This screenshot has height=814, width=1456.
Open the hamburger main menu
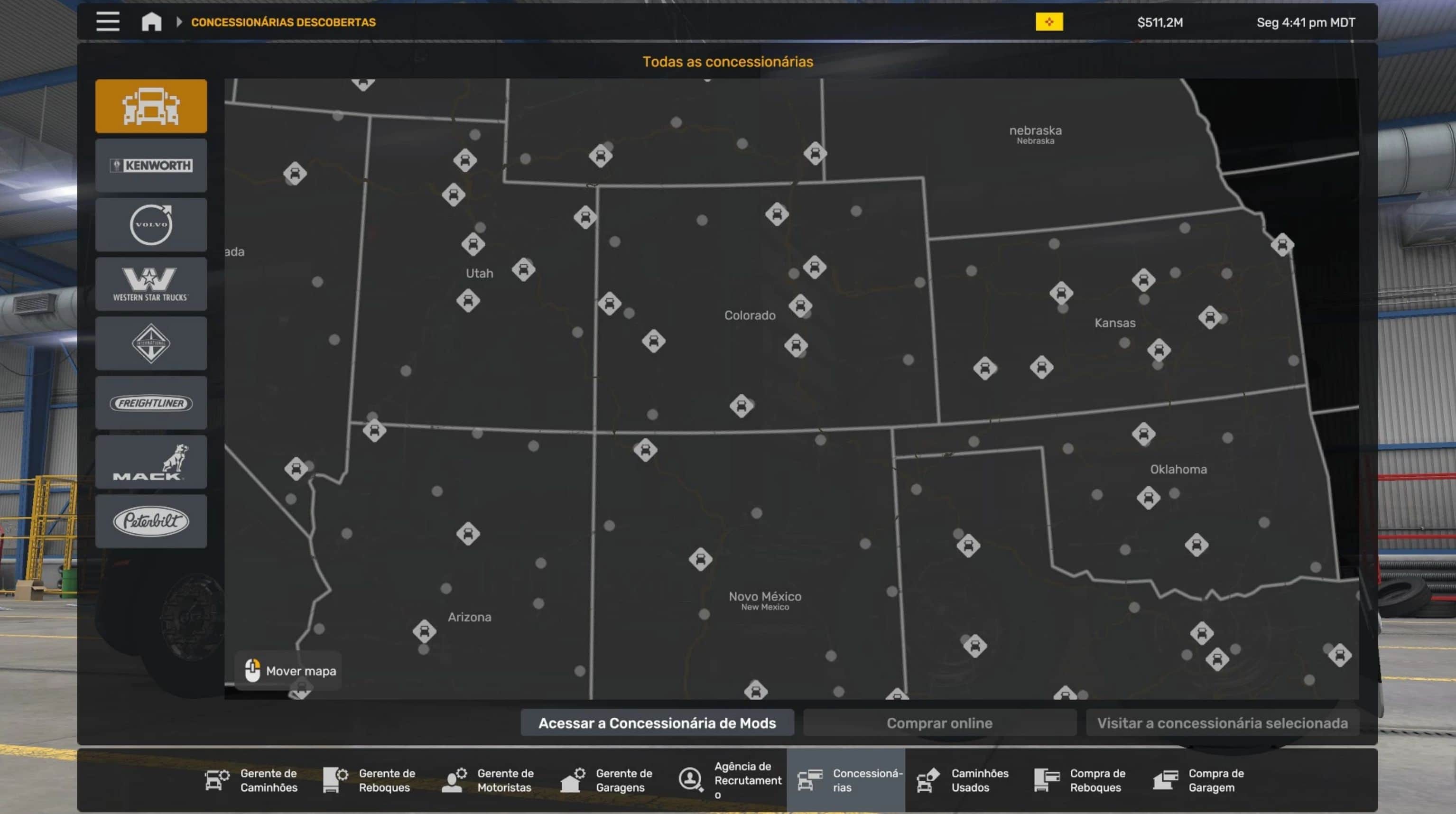(x=107, y=22)
